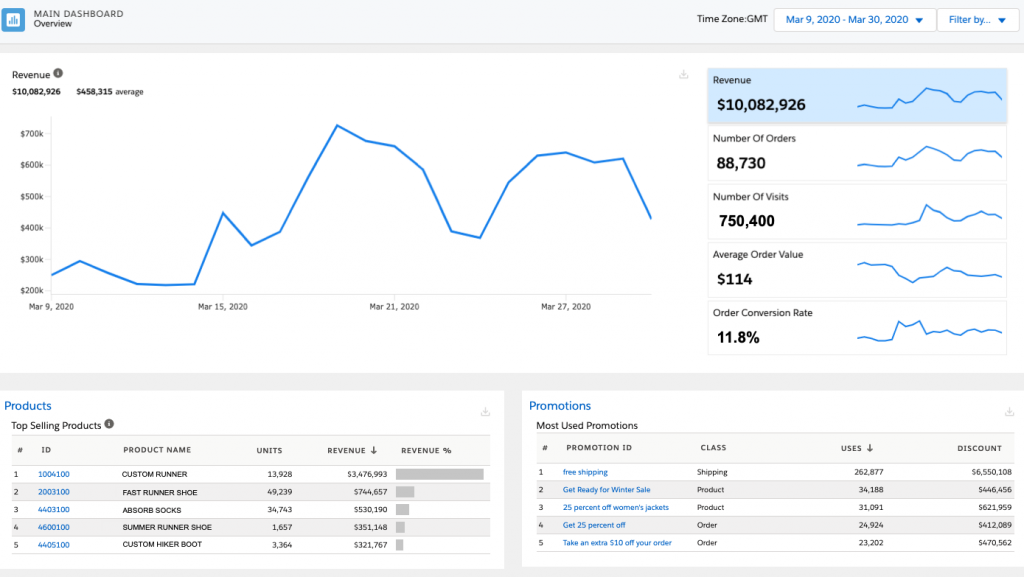1024x577 pixels.
Task: Show the Average Order Value metric
Action: click(x=856, y=270)
